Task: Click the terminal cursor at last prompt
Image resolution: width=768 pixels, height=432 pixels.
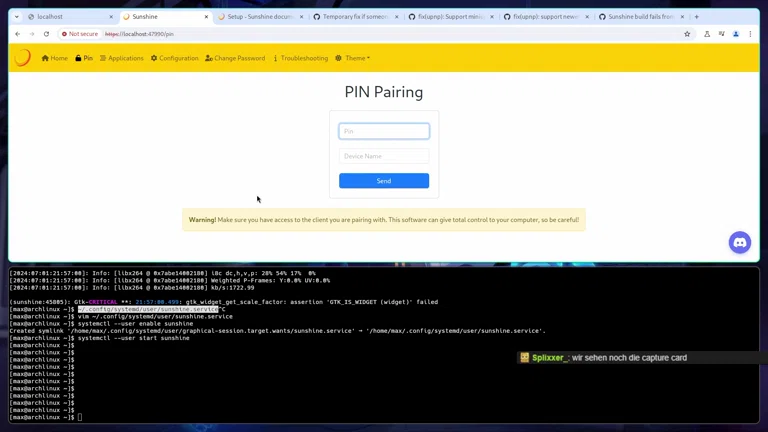Action: click(80, 417)
